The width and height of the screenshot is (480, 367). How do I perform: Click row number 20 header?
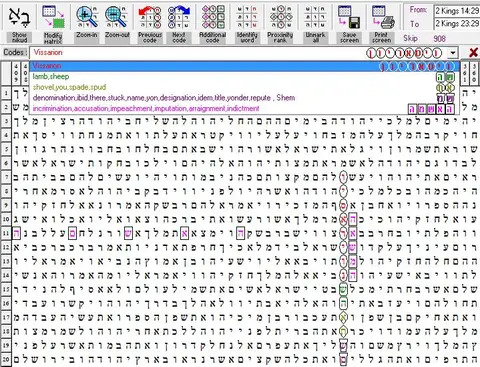pos(6,359)
